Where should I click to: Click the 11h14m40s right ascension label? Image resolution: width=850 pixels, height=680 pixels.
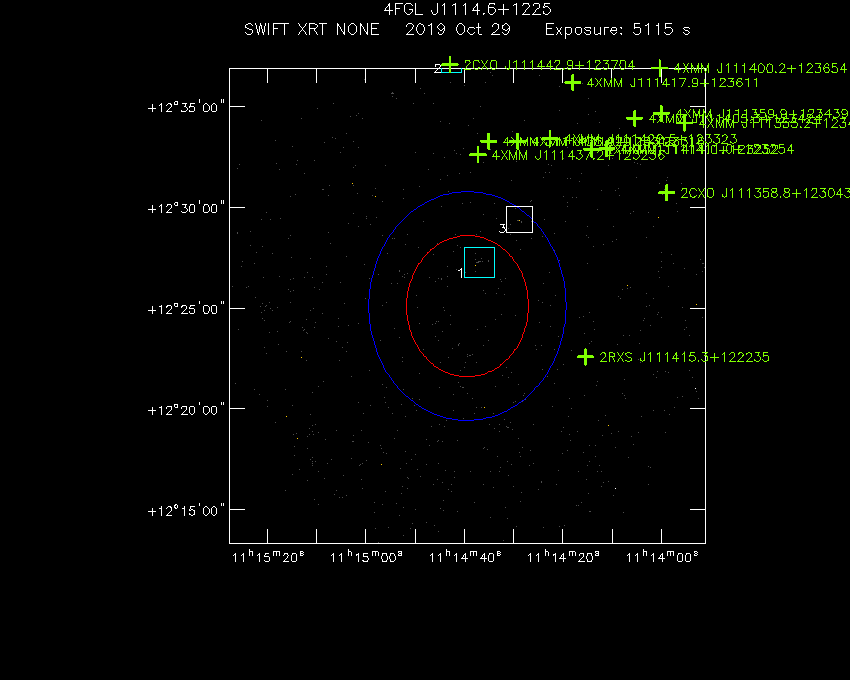click(465, 556)
